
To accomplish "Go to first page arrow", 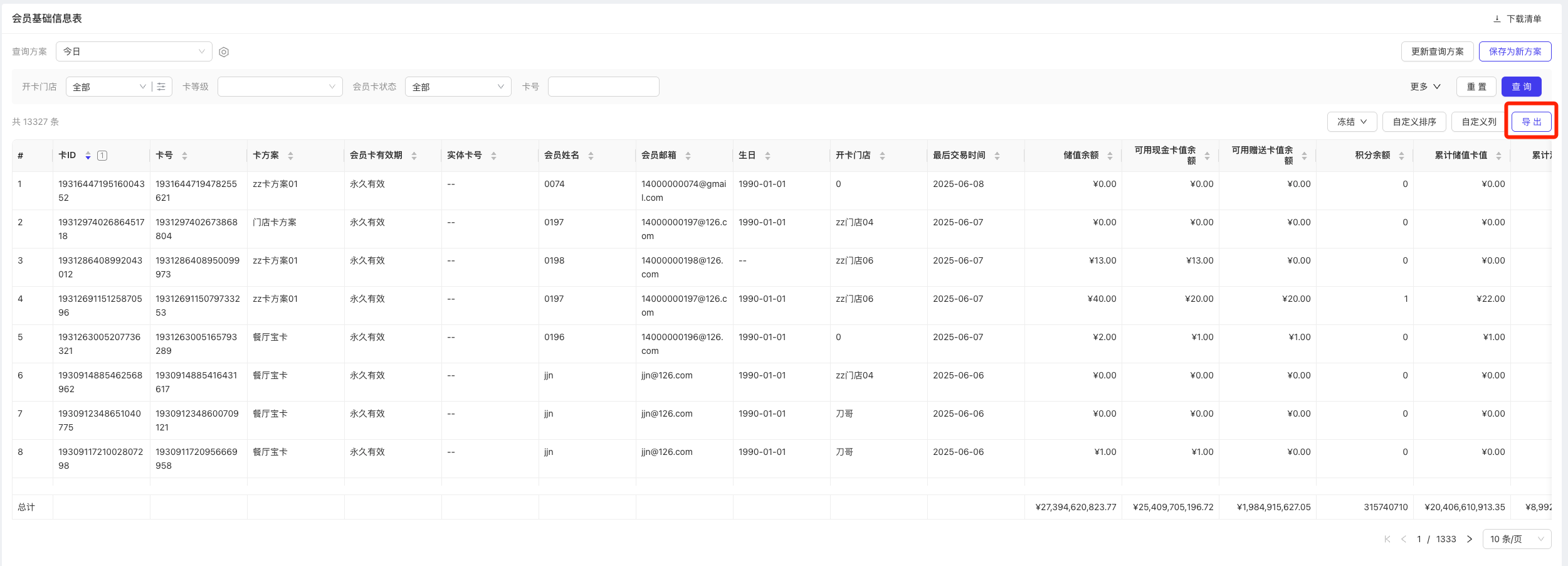I will [x=1387, y=539].
